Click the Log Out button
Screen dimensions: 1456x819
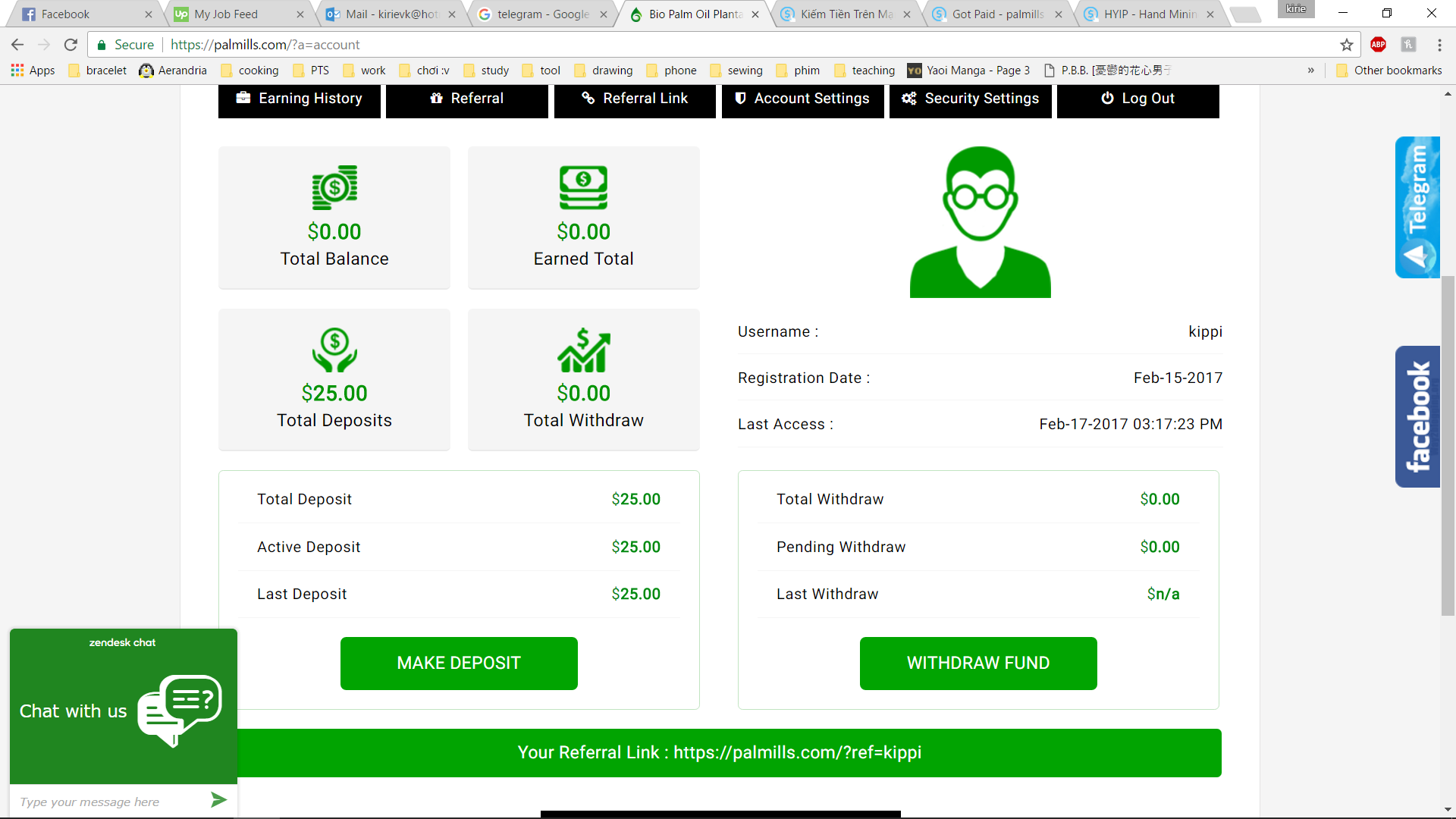click(1137, 99)
